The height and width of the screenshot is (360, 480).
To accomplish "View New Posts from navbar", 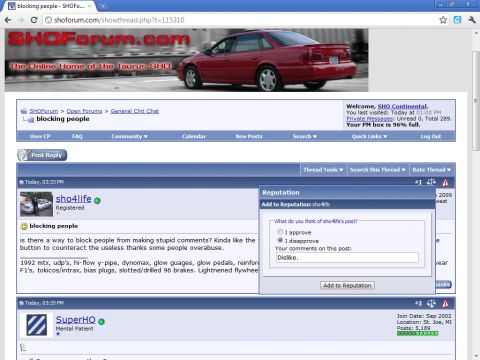I will coord(249,136).
